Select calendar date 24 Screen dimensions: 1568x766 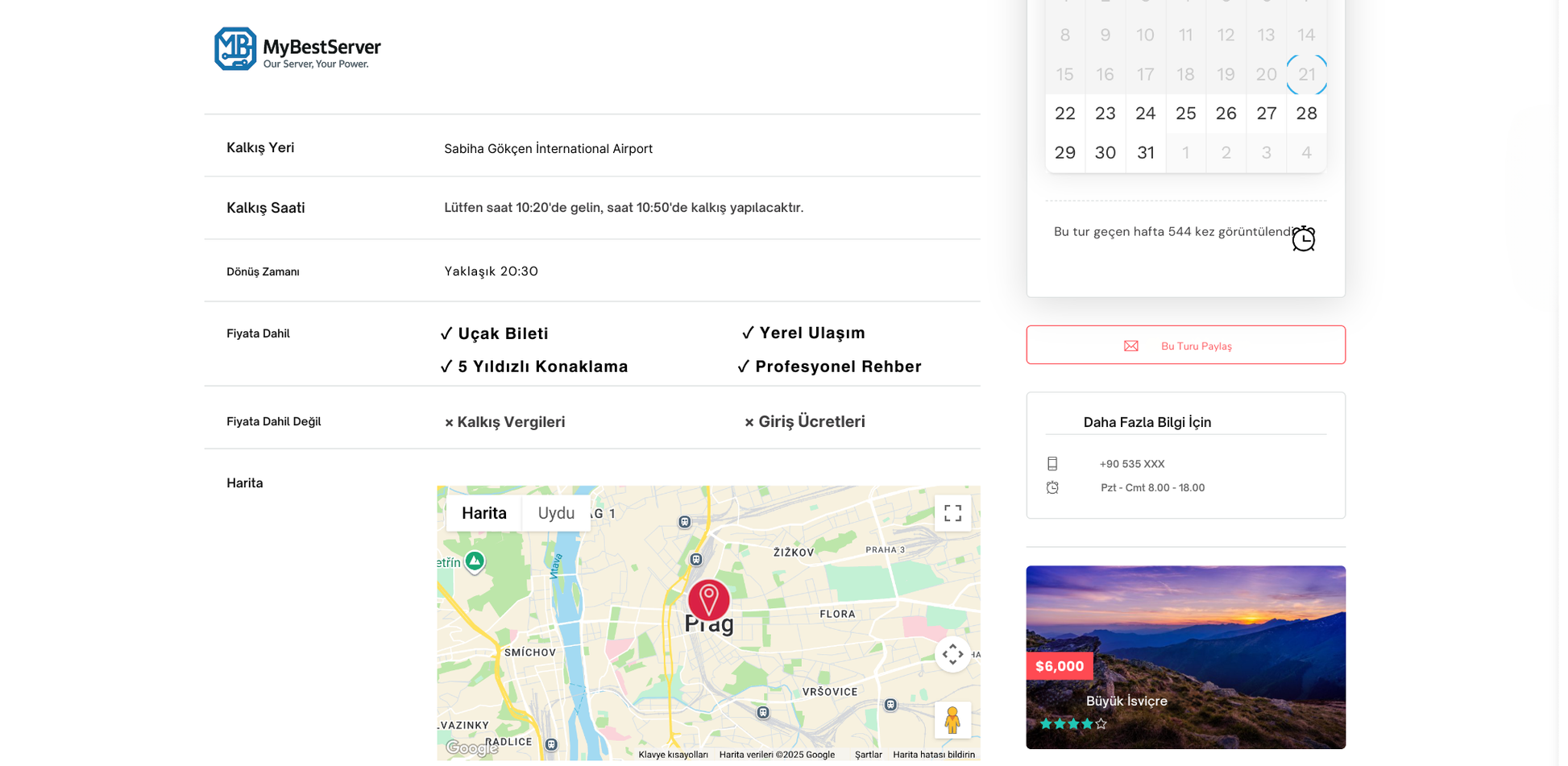click(1146, 114)
